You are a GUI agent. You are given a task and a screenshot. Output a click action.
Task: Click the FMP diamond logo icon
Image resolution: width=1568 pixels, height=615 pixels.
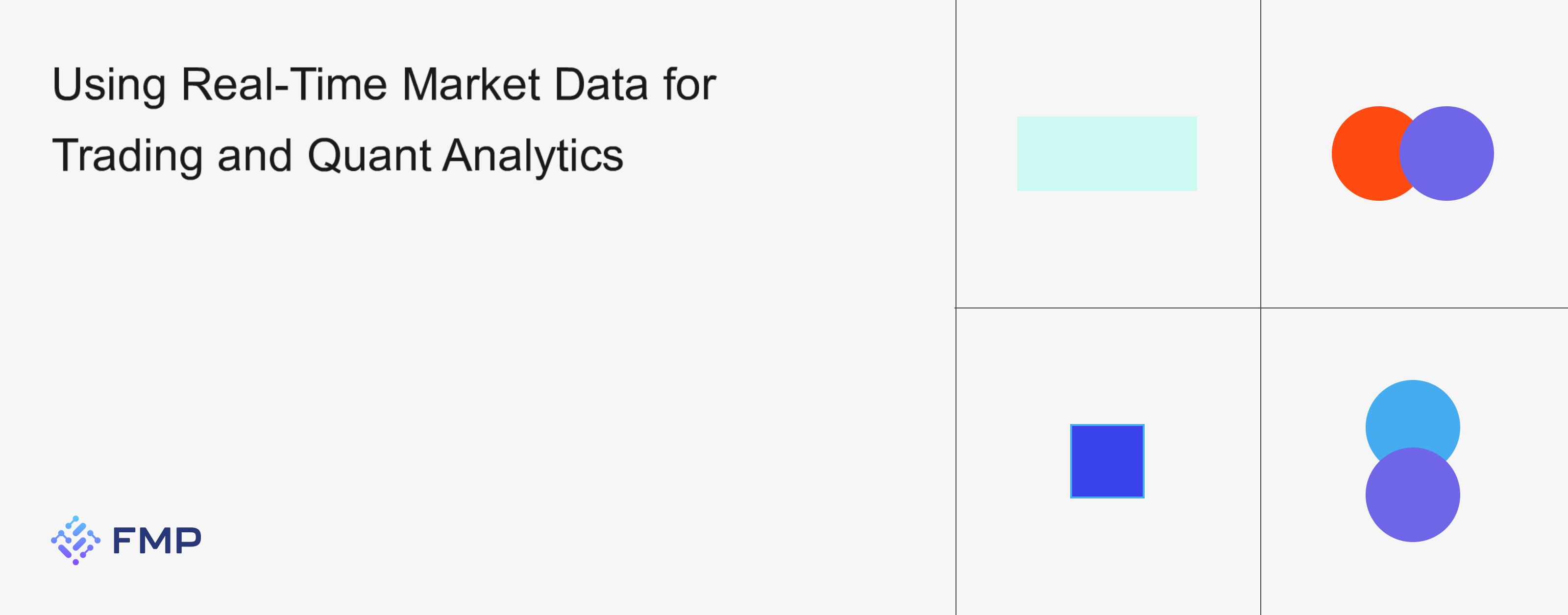pos(75,540)
